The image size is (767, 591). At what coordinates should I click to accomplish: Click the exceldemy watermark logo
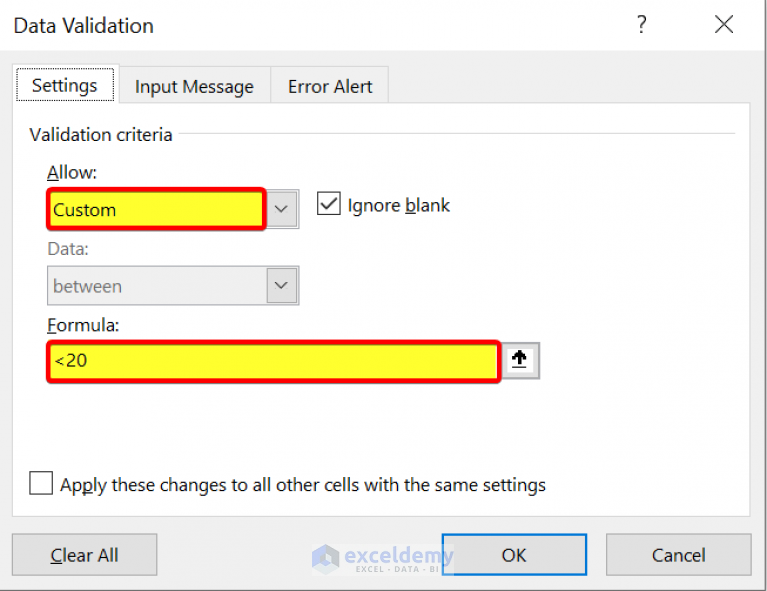pyautogui.click(x=383, y=559)
